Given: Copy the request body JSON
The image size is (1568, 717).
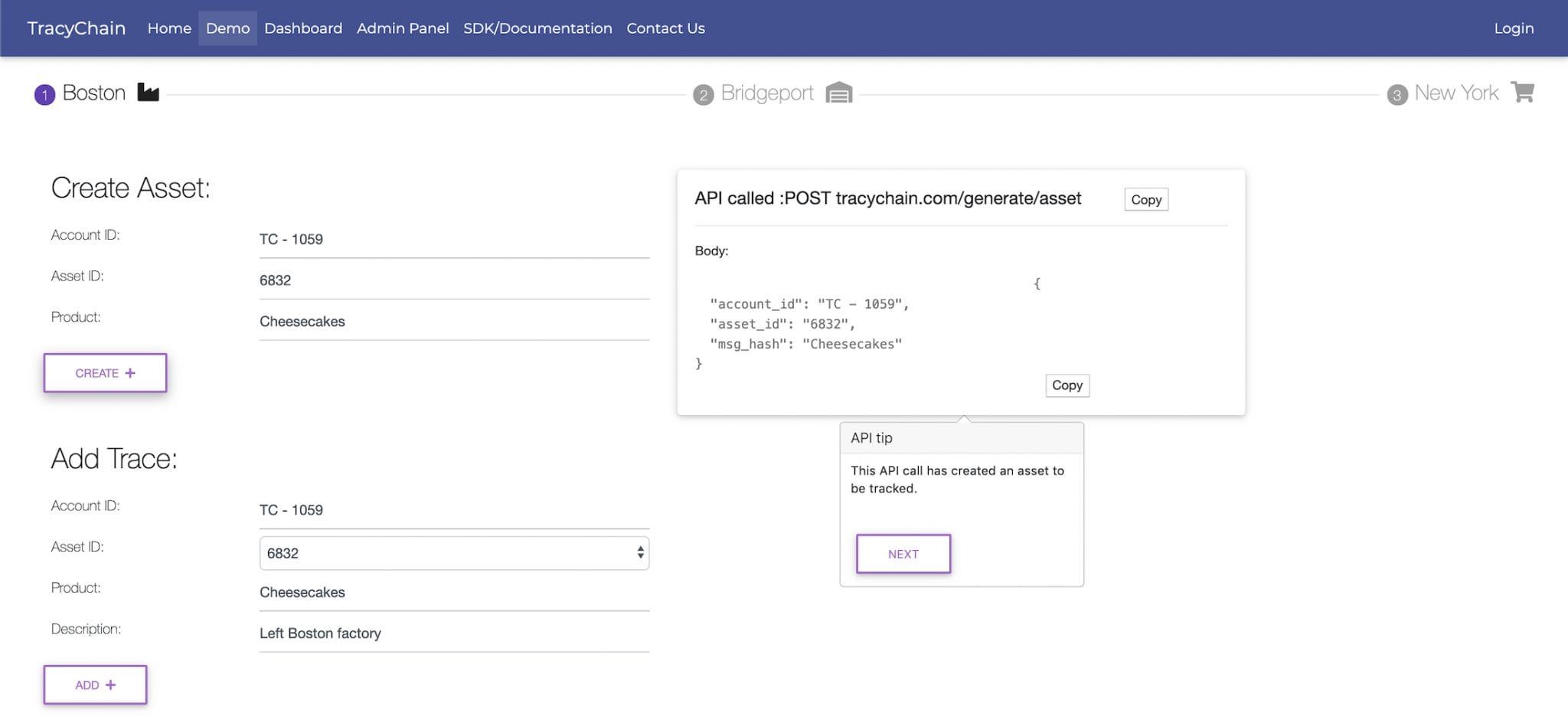Looking at the screenshot, I should coord(1067,385).
